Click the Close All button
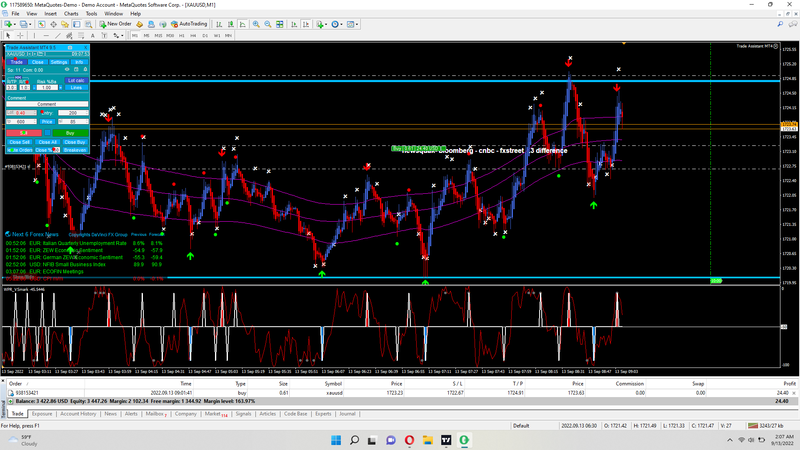Viewport: 800px width, 450px height. [47, 142]
